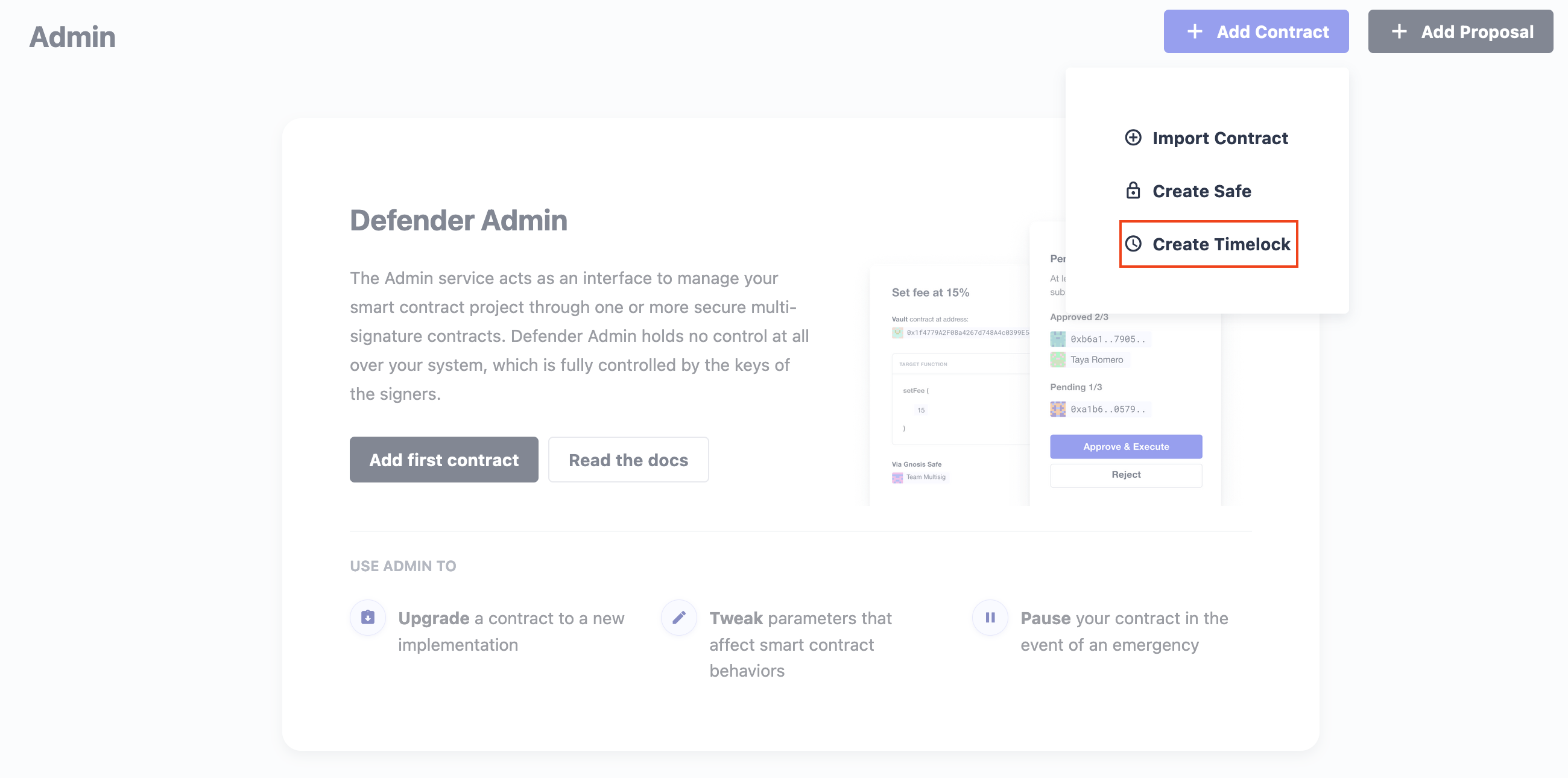The width and height of the screenshot is (1568, 778).
Task: Open the Add Proposal button
Action: [x=1460, y=31]
